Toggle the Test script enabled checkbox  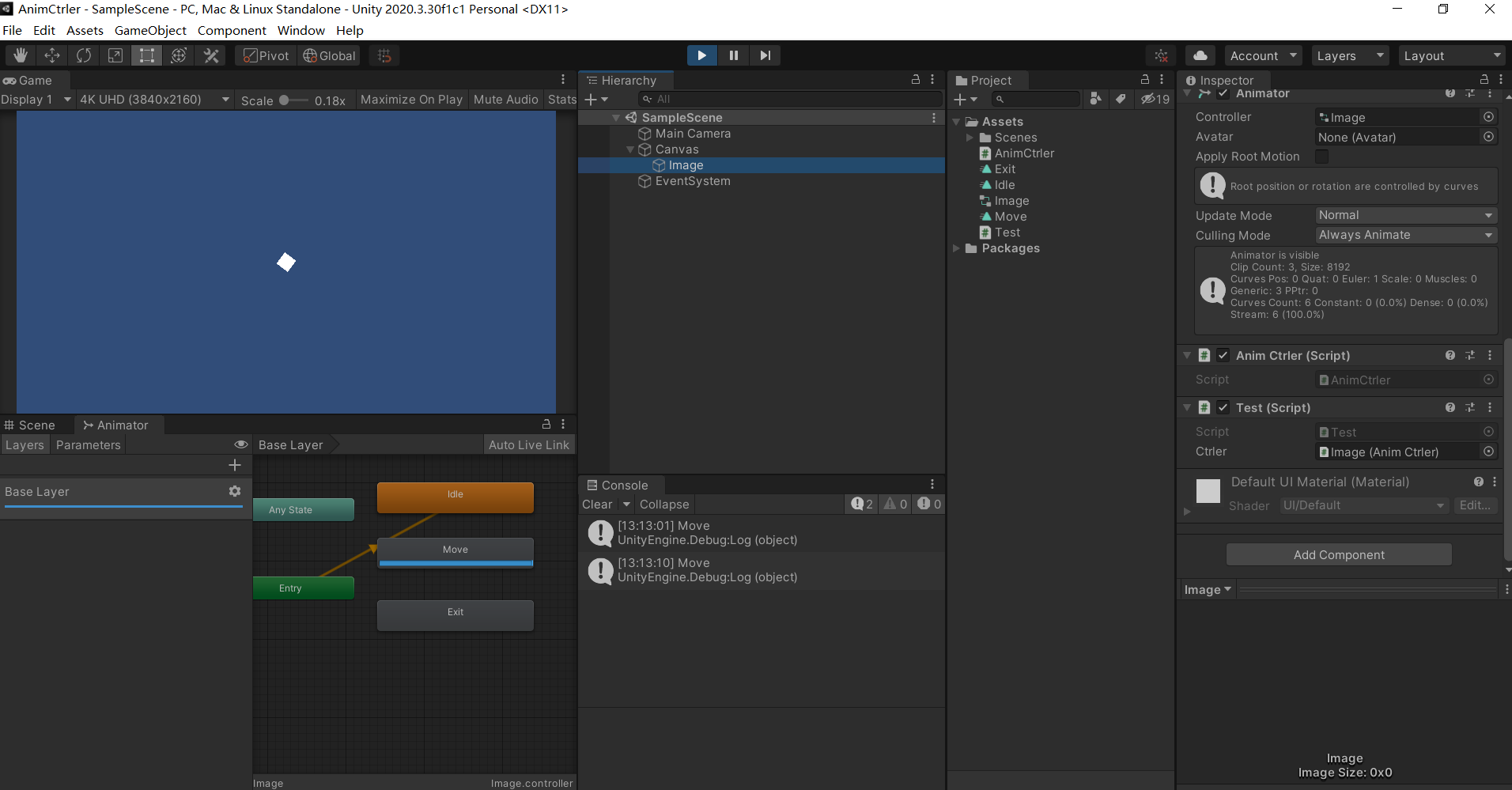point(1223,407)
